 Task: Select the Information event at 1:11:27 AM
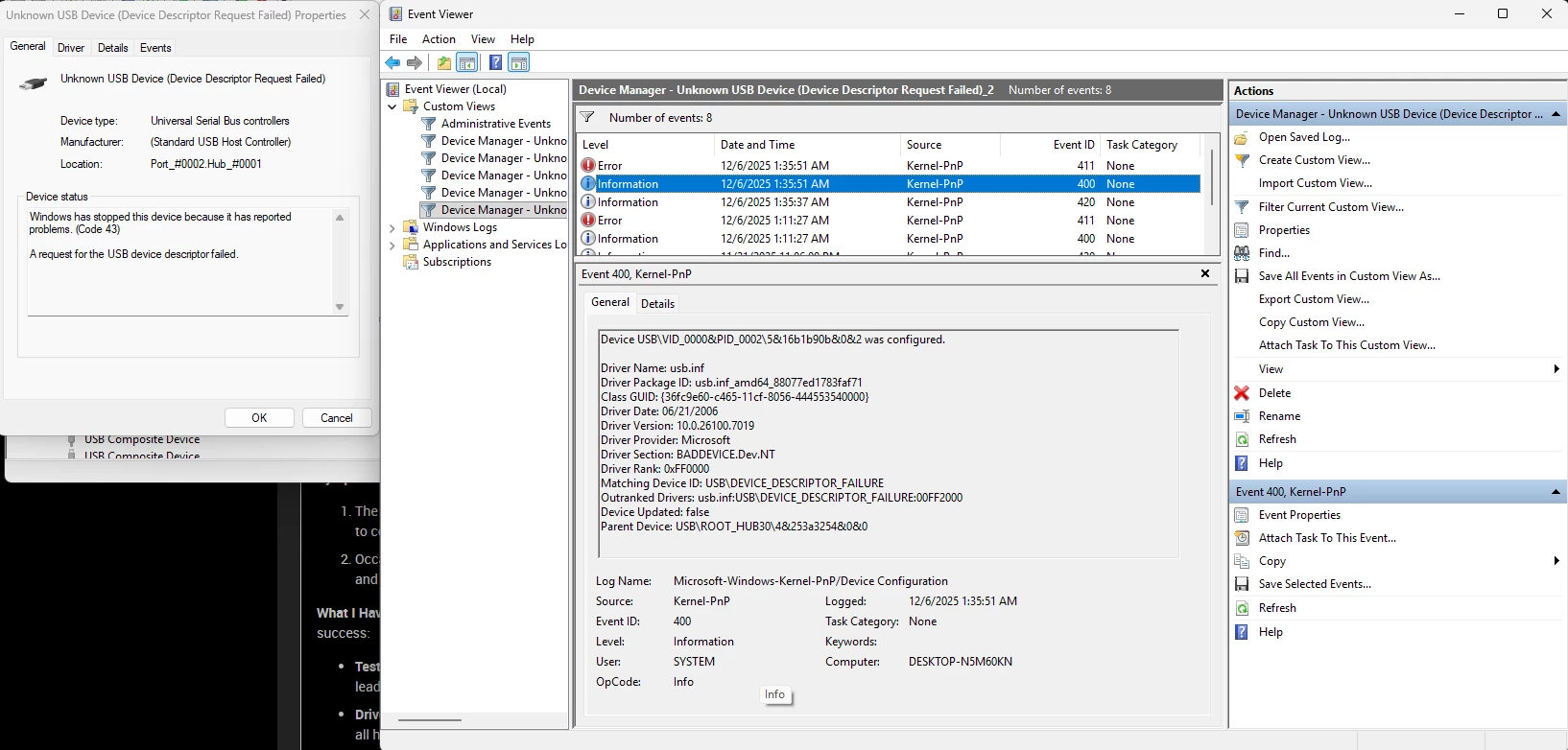coord(891,239)
